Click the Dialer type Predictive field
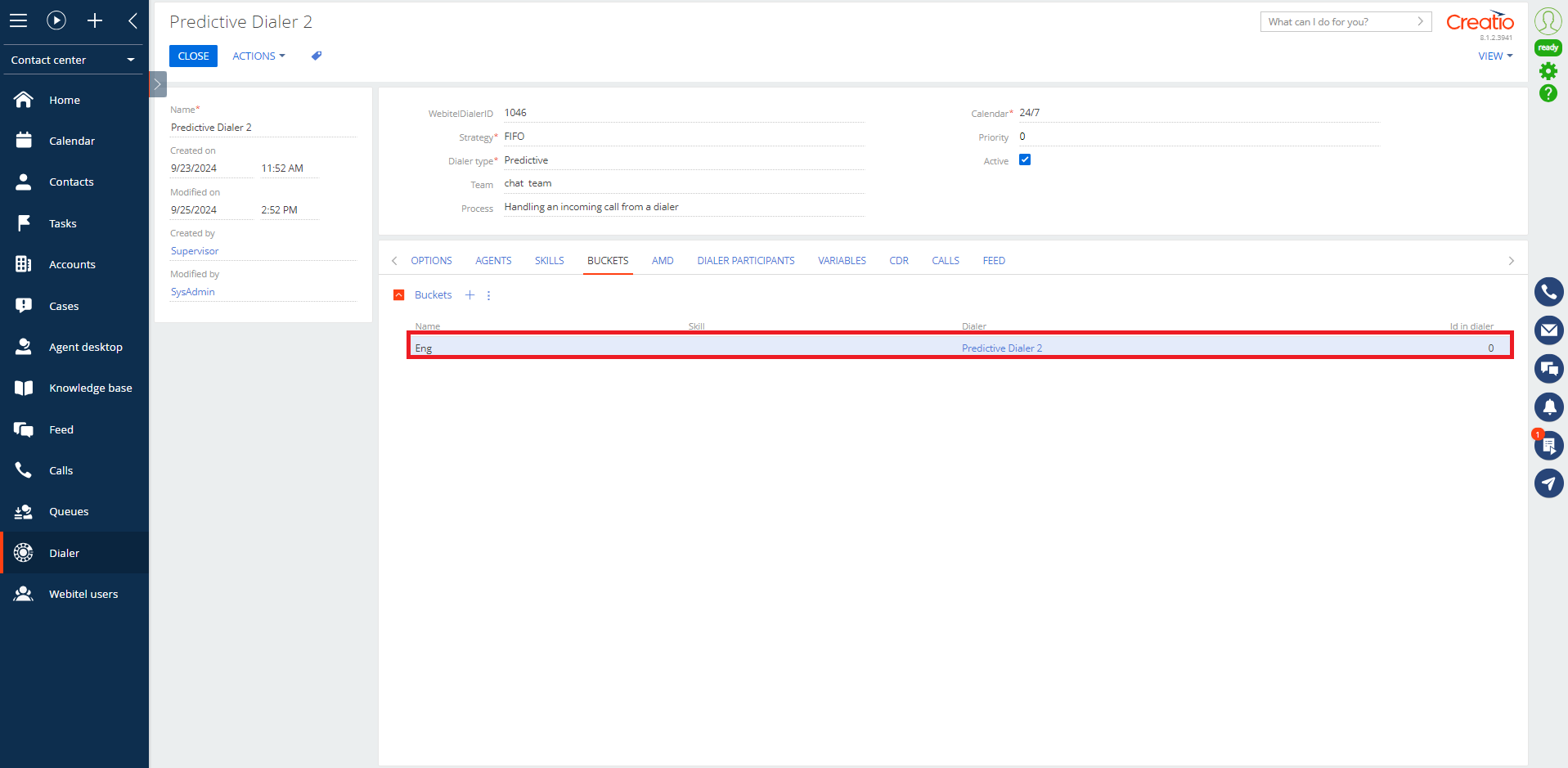This screenshot has width=1568, height=768. tap(683, 160)
